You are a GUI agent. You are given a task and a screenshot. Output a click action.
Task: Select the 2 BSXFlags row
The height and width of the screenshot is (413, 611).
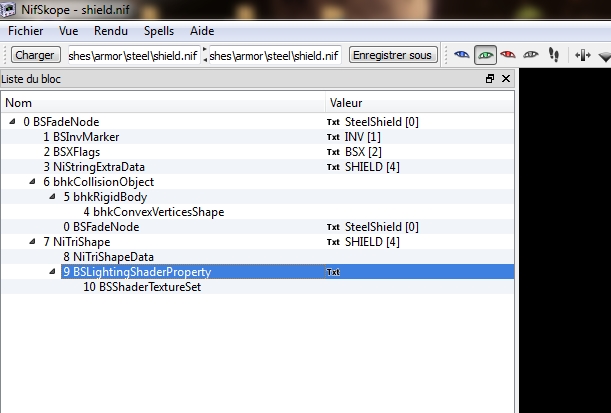[x=257, y=152]
